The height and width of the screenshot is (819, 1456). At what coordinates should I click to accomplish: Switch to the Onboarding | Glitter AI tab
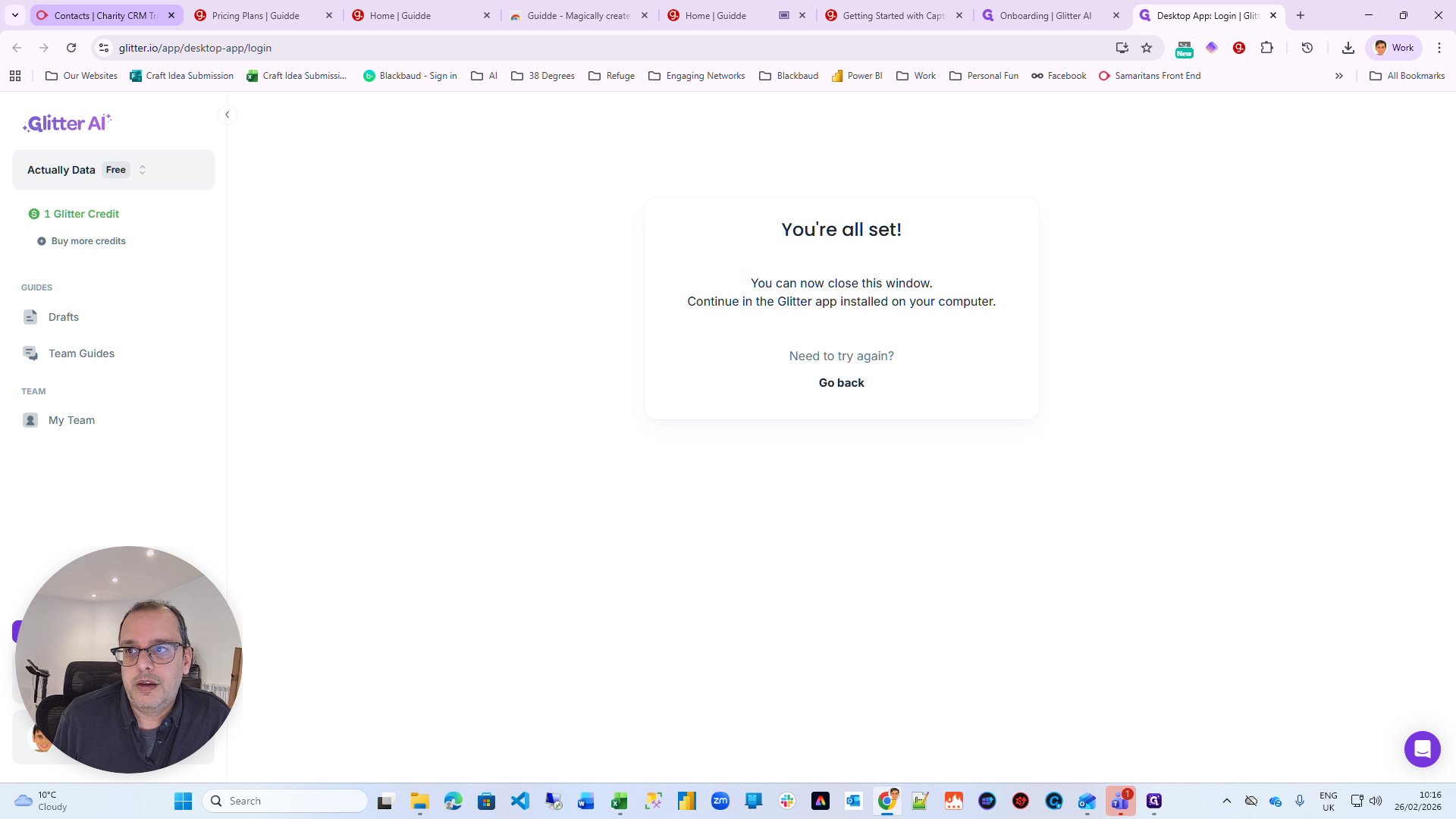[1045, 15]
